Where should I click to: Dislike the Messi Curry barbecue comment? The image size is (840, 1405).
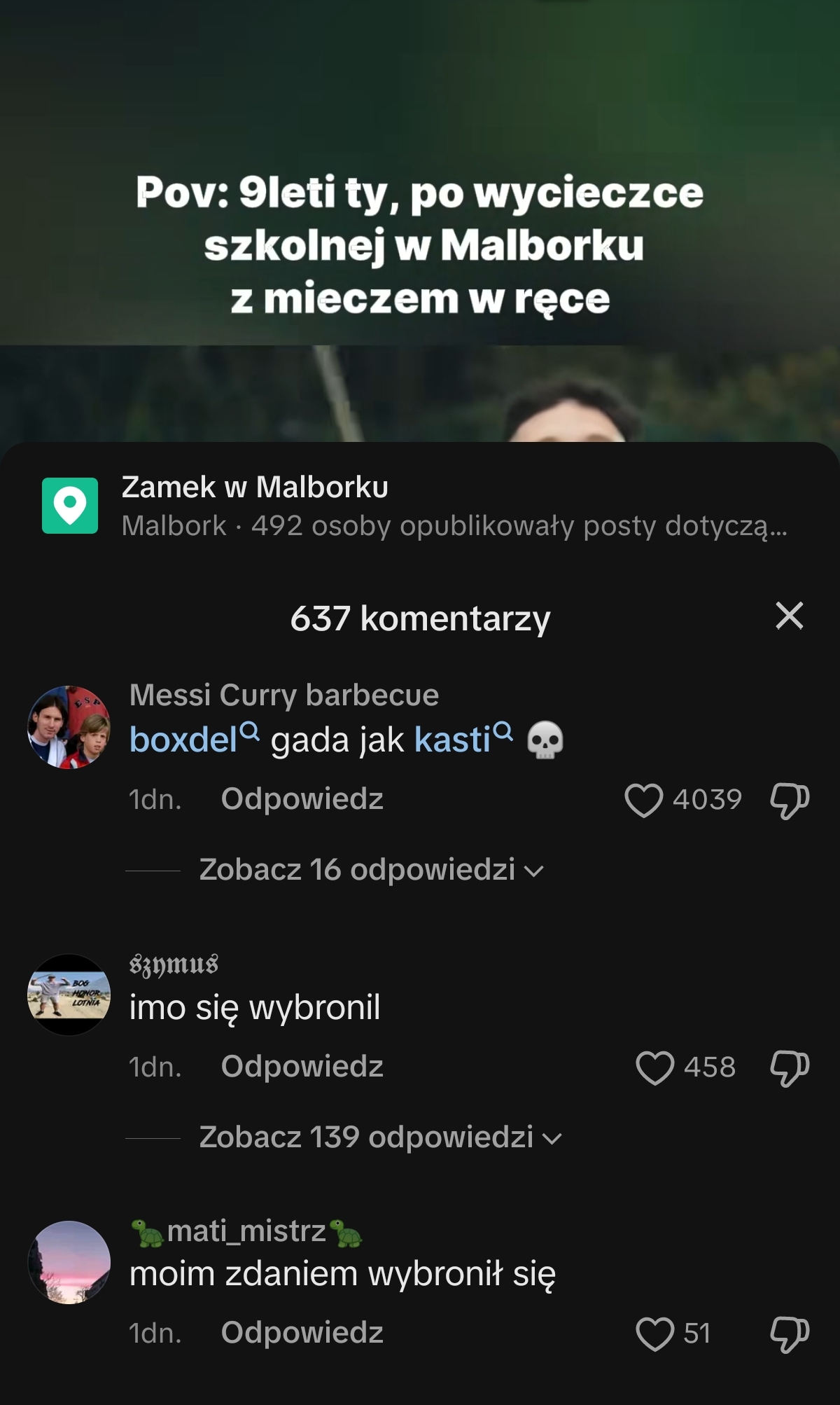[x=790, y=800]
